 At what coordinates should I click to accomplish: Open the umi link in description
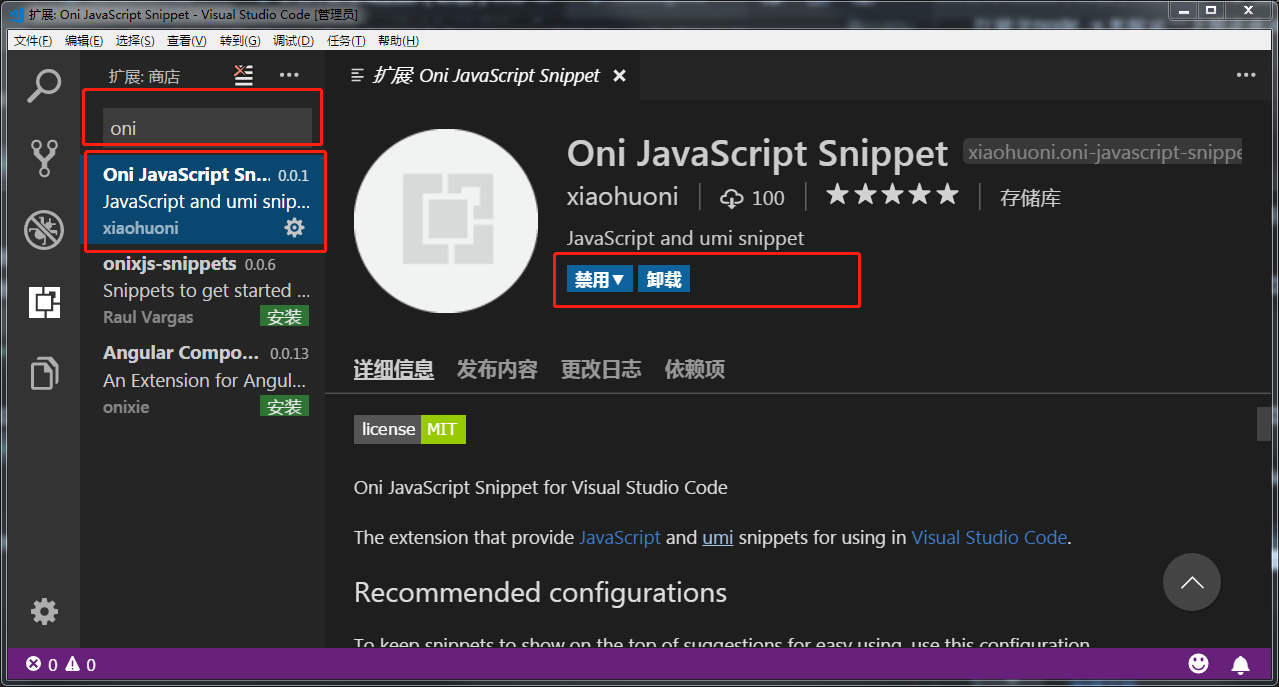point(718,537)
